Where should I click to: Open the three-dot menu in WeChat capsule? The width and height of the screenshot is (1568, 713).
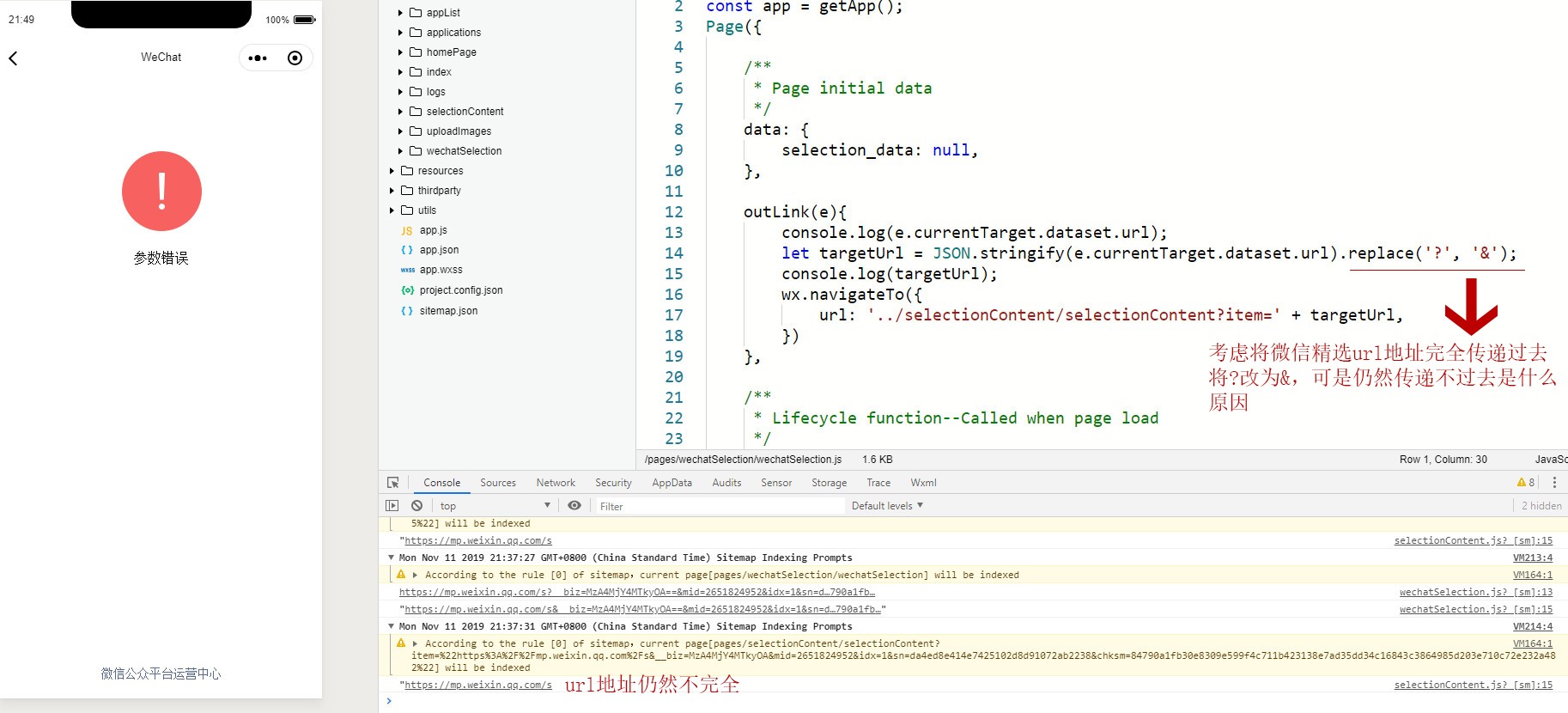(258, 58)
